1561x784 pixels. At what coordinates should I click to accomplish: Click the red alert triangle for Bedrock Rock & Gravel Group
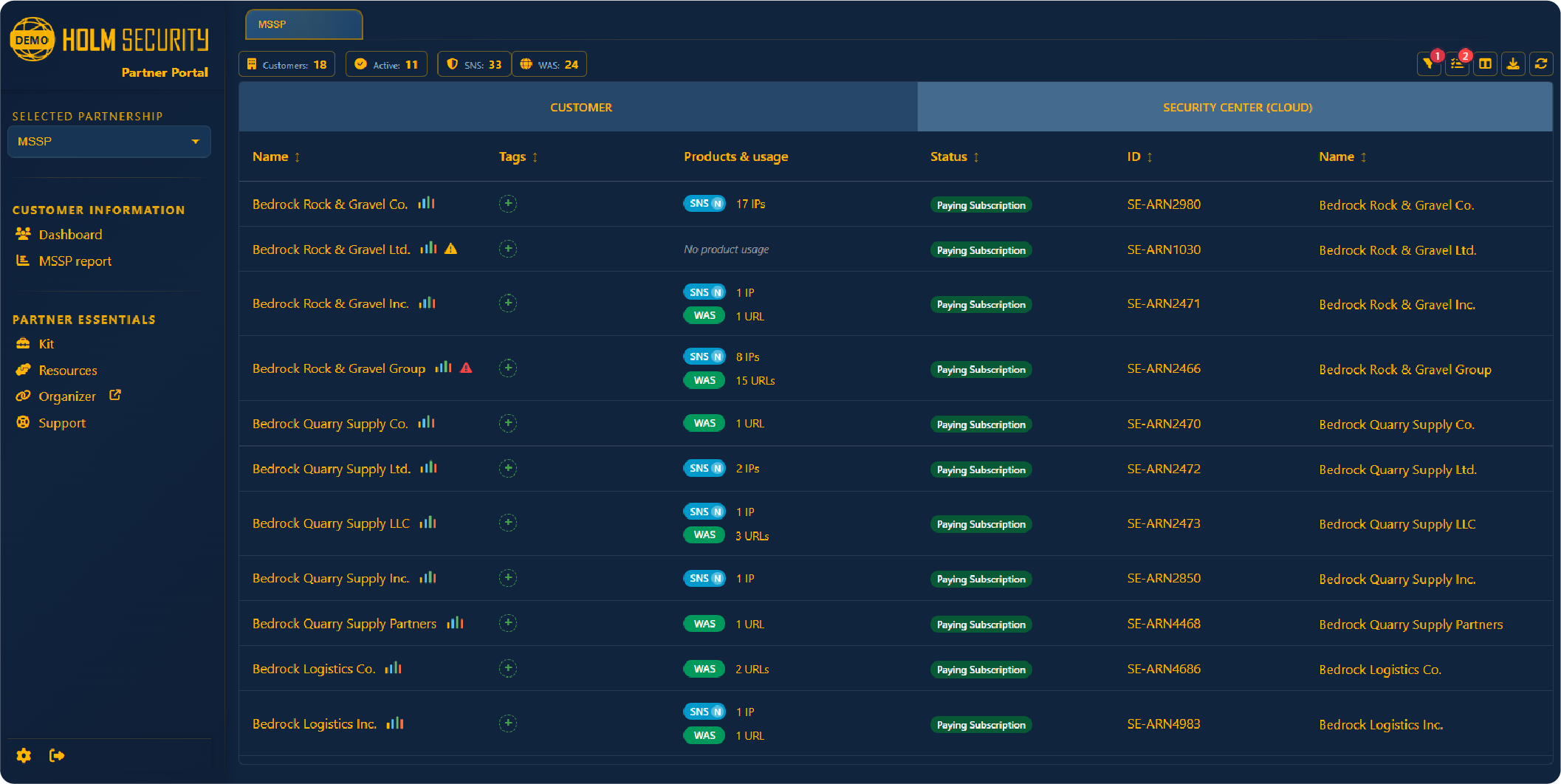tap(466, 368)
